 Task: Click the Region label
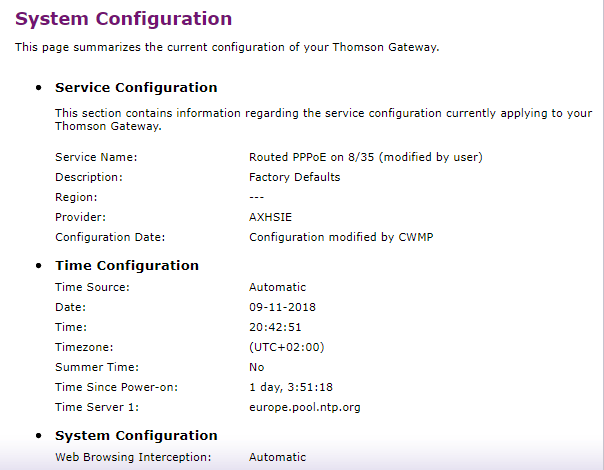(76, 197)
